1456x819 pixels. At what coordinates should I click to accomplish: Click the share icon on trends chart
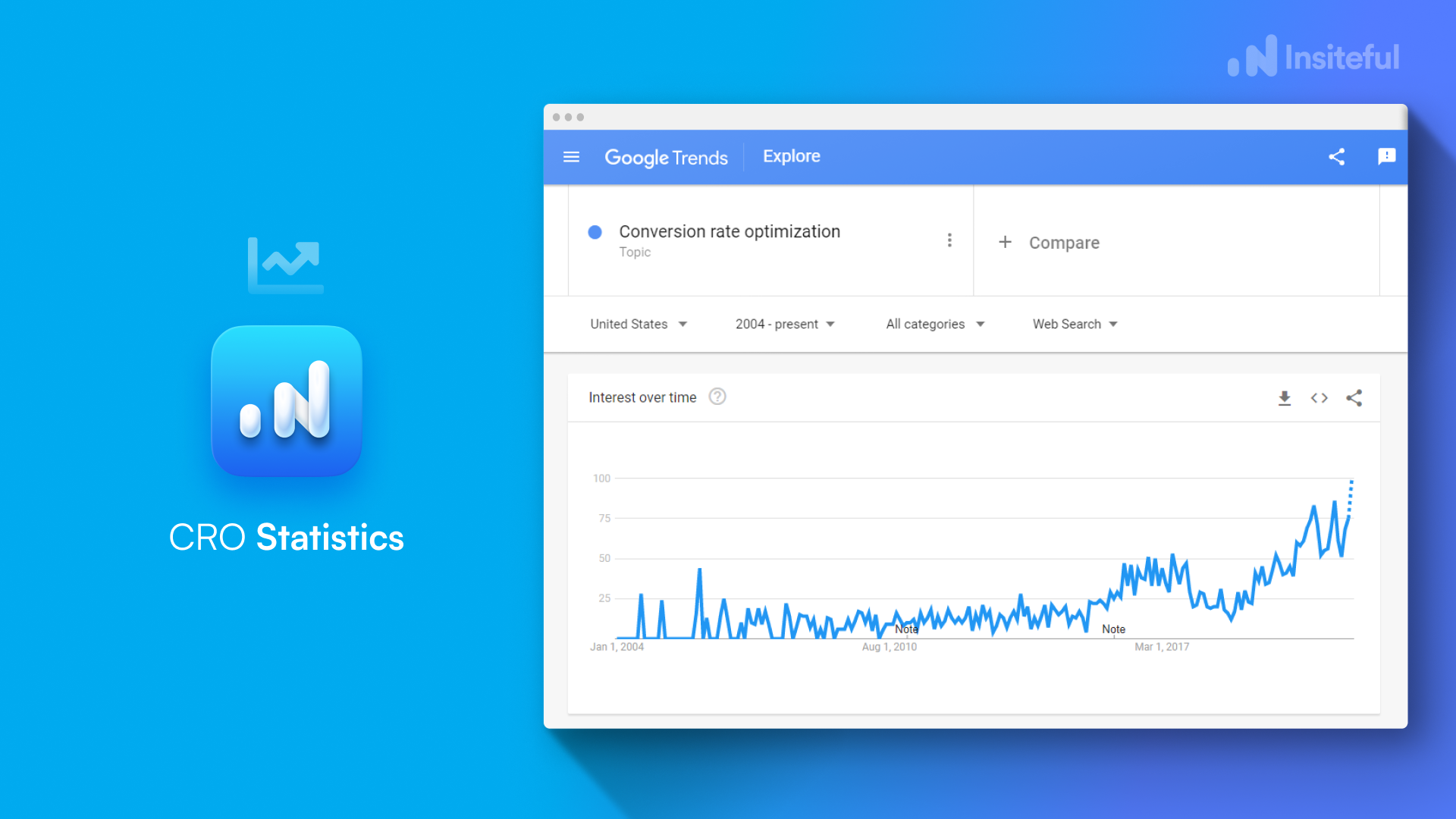click(x=1355, y=399)
